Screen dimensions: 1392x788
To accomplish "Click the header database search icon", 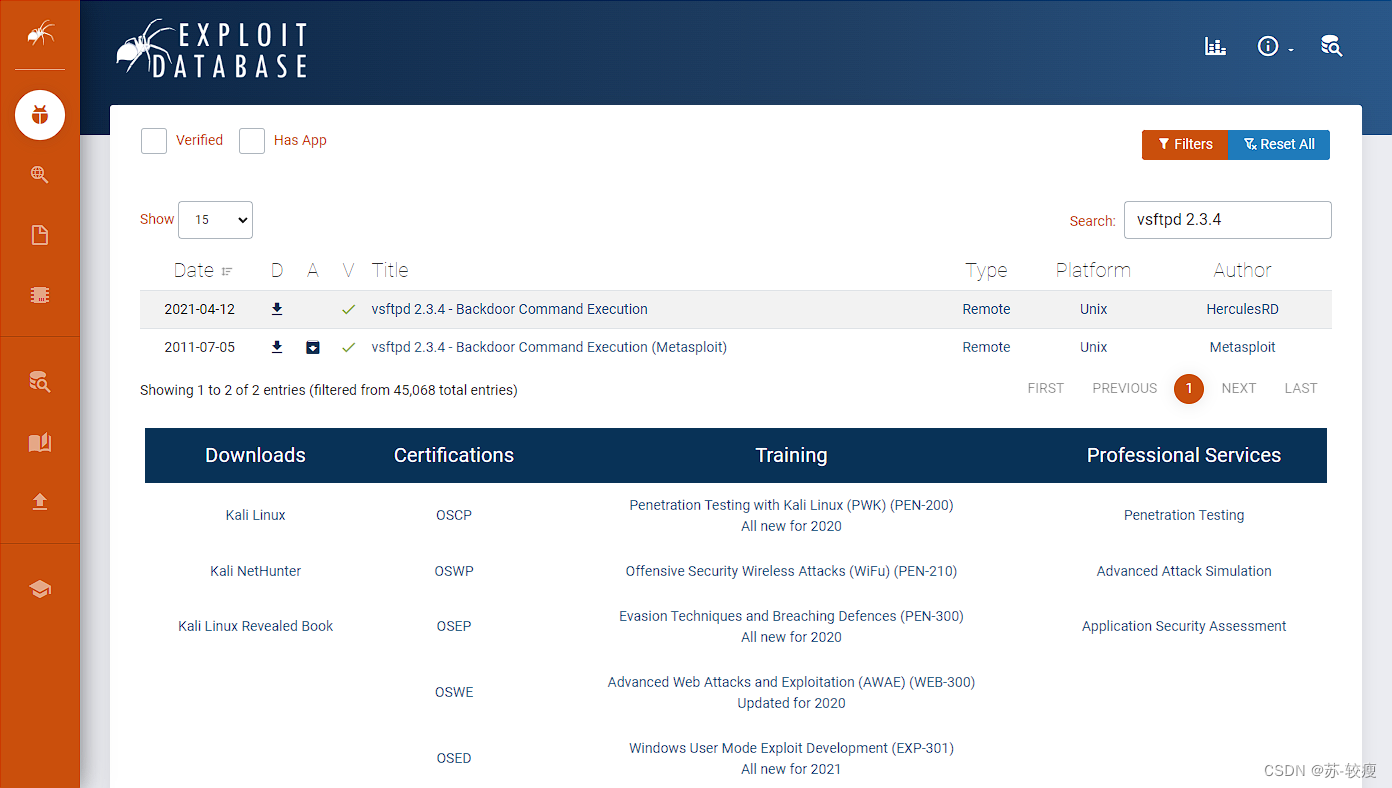I will 1331,46.
